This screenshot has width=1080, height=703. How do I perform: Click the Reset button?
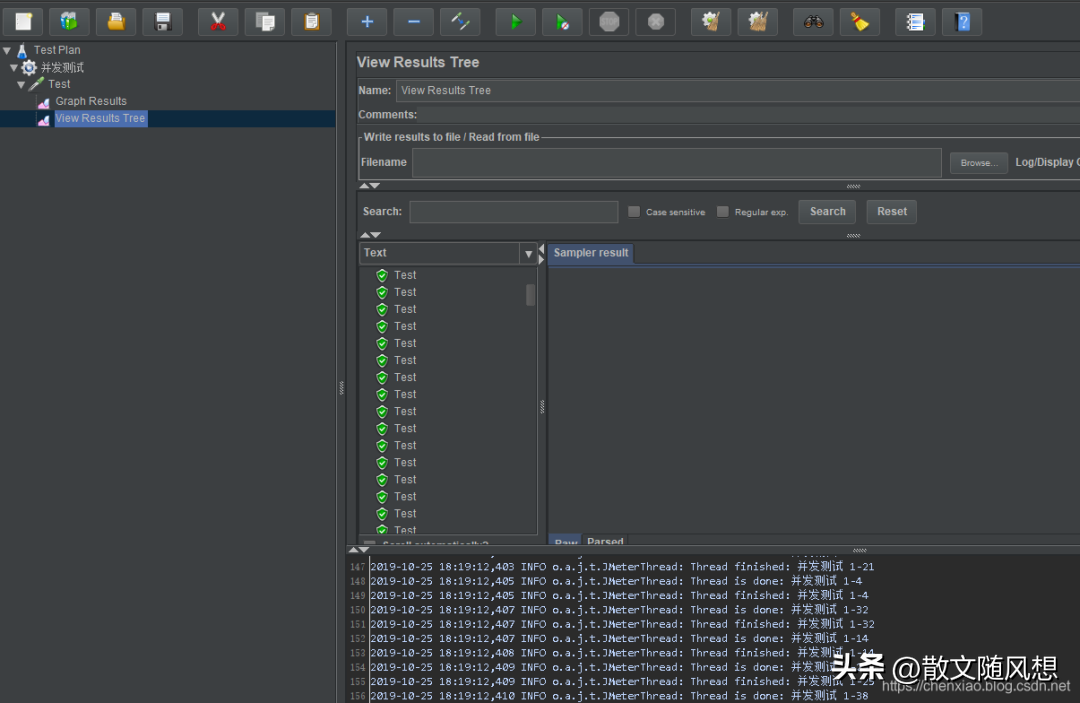pos(891,212)
